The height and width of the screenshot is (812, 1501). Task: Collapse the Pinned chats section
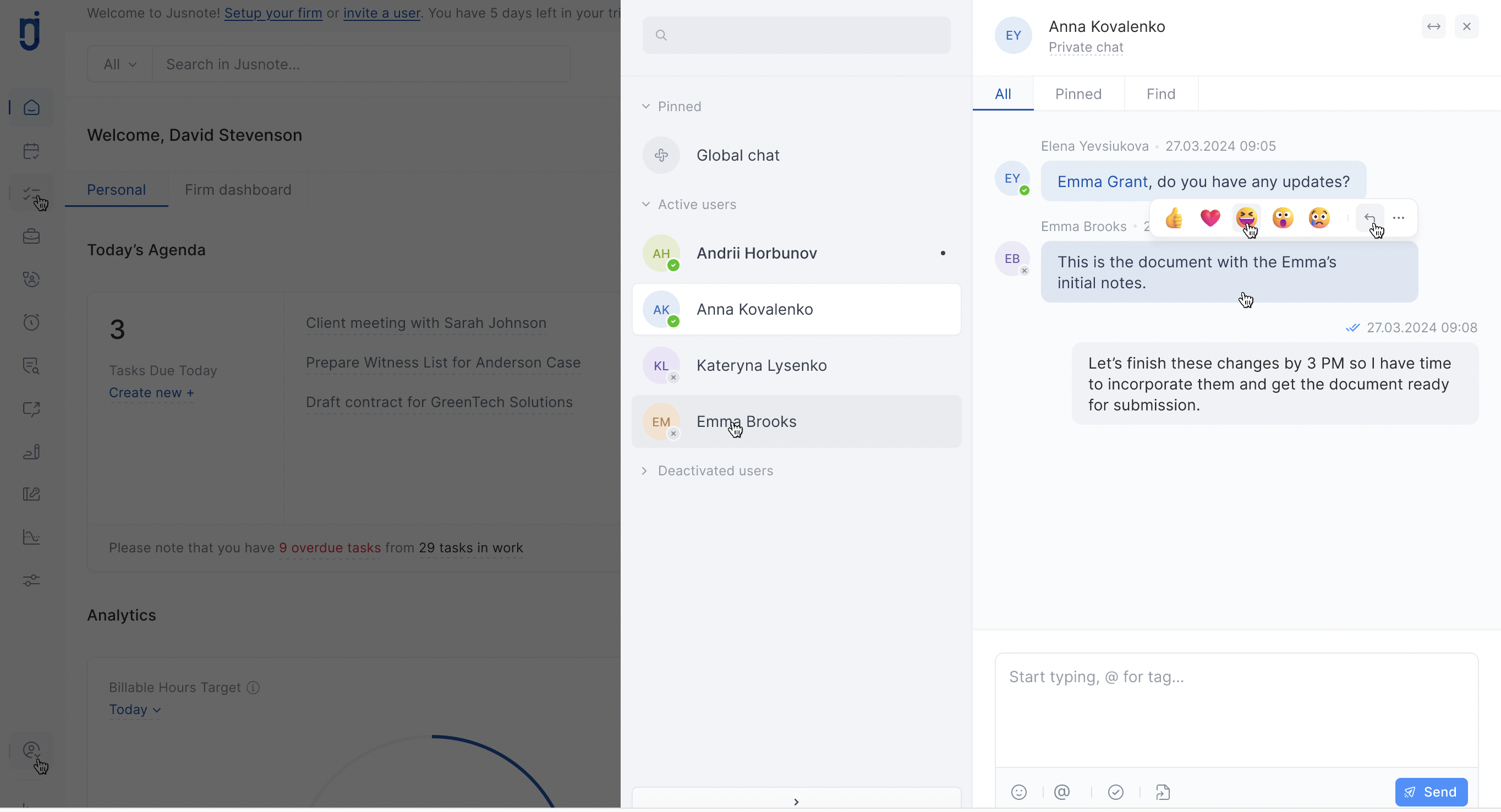click(x=645, y=107)
